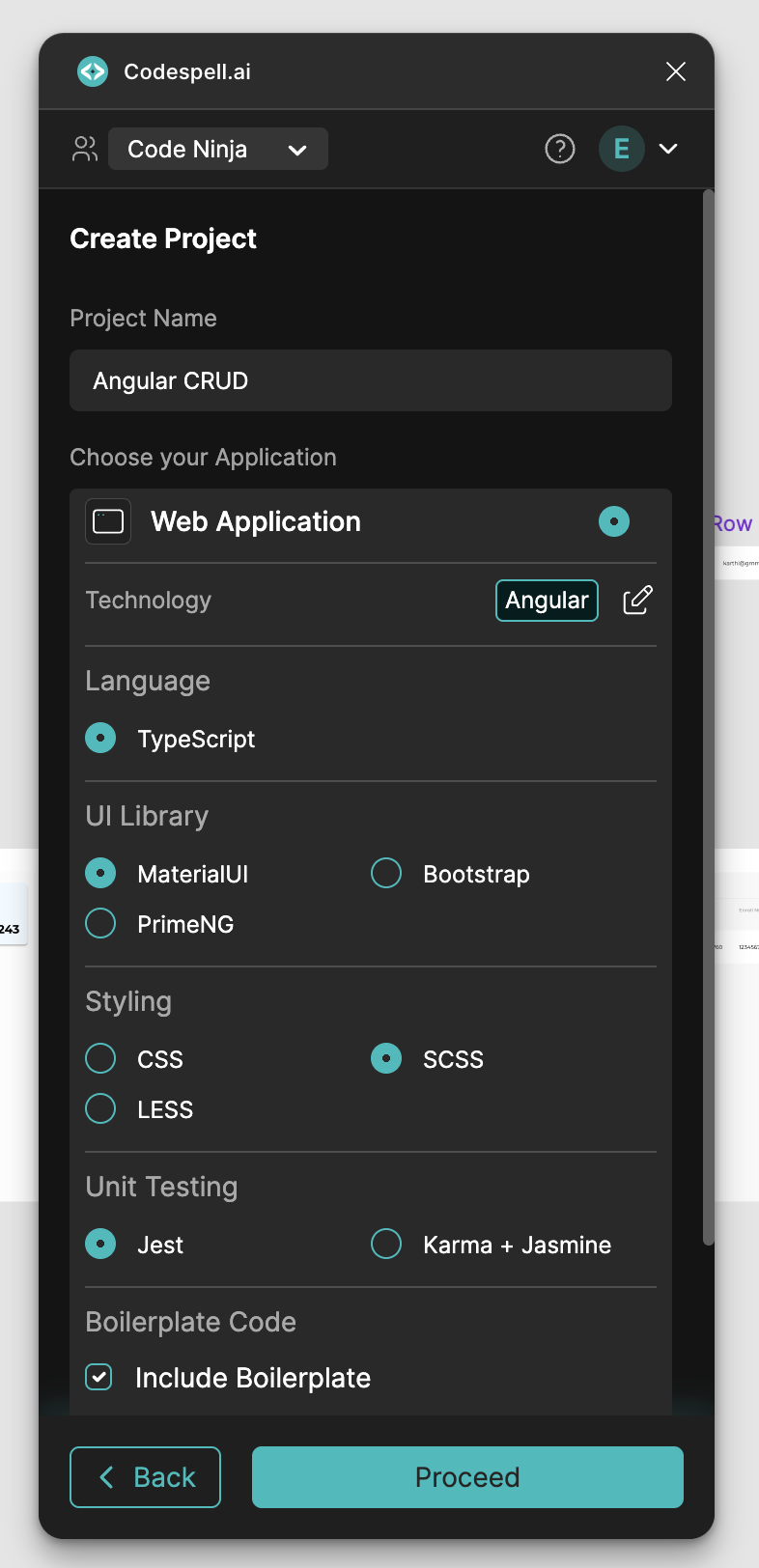759x1568 pixels.
Task: Select Jest for unit testing
Action: [100, 1244]
